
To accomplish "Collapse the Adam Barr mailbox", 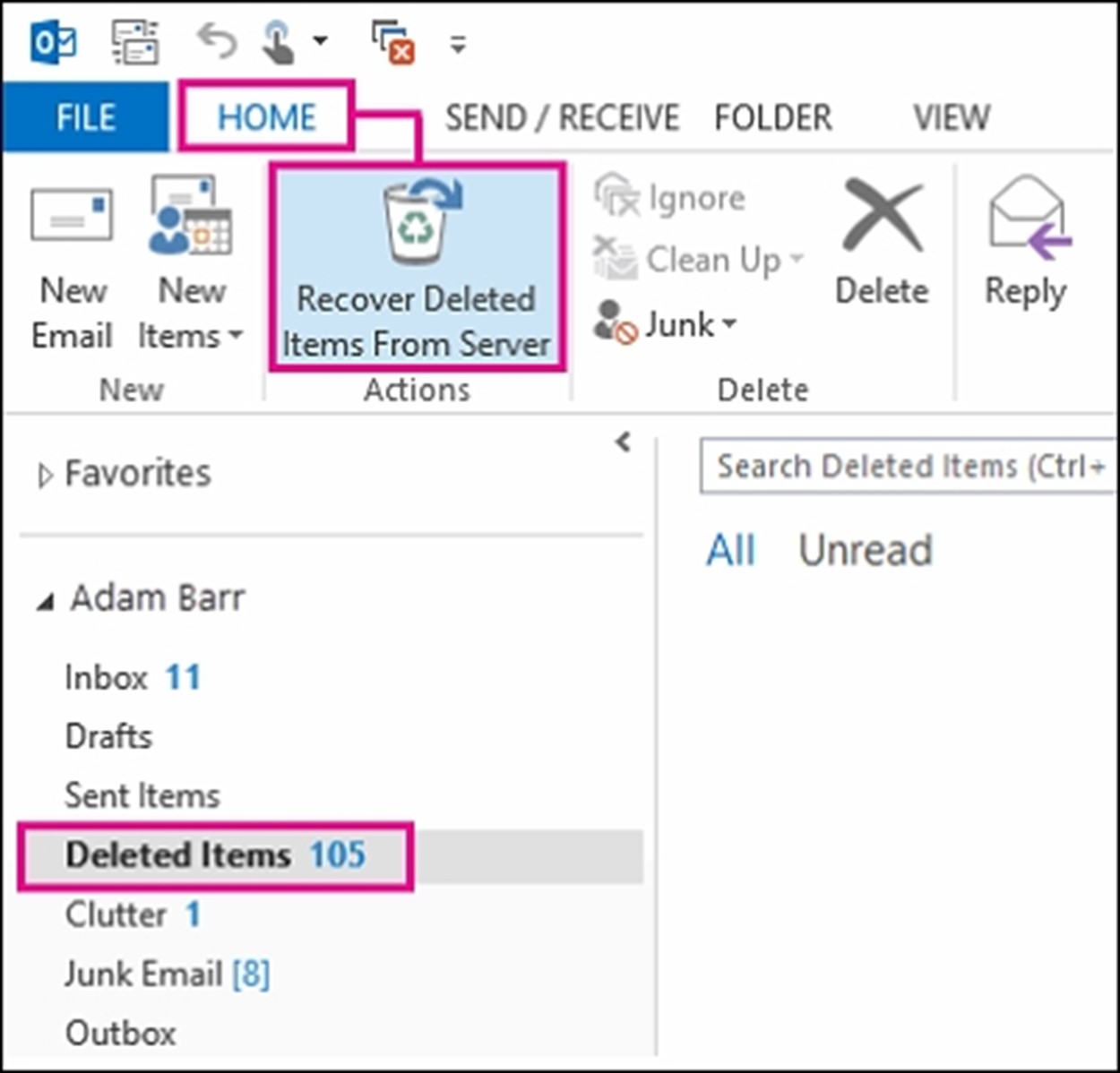I will tap(44, 603).
